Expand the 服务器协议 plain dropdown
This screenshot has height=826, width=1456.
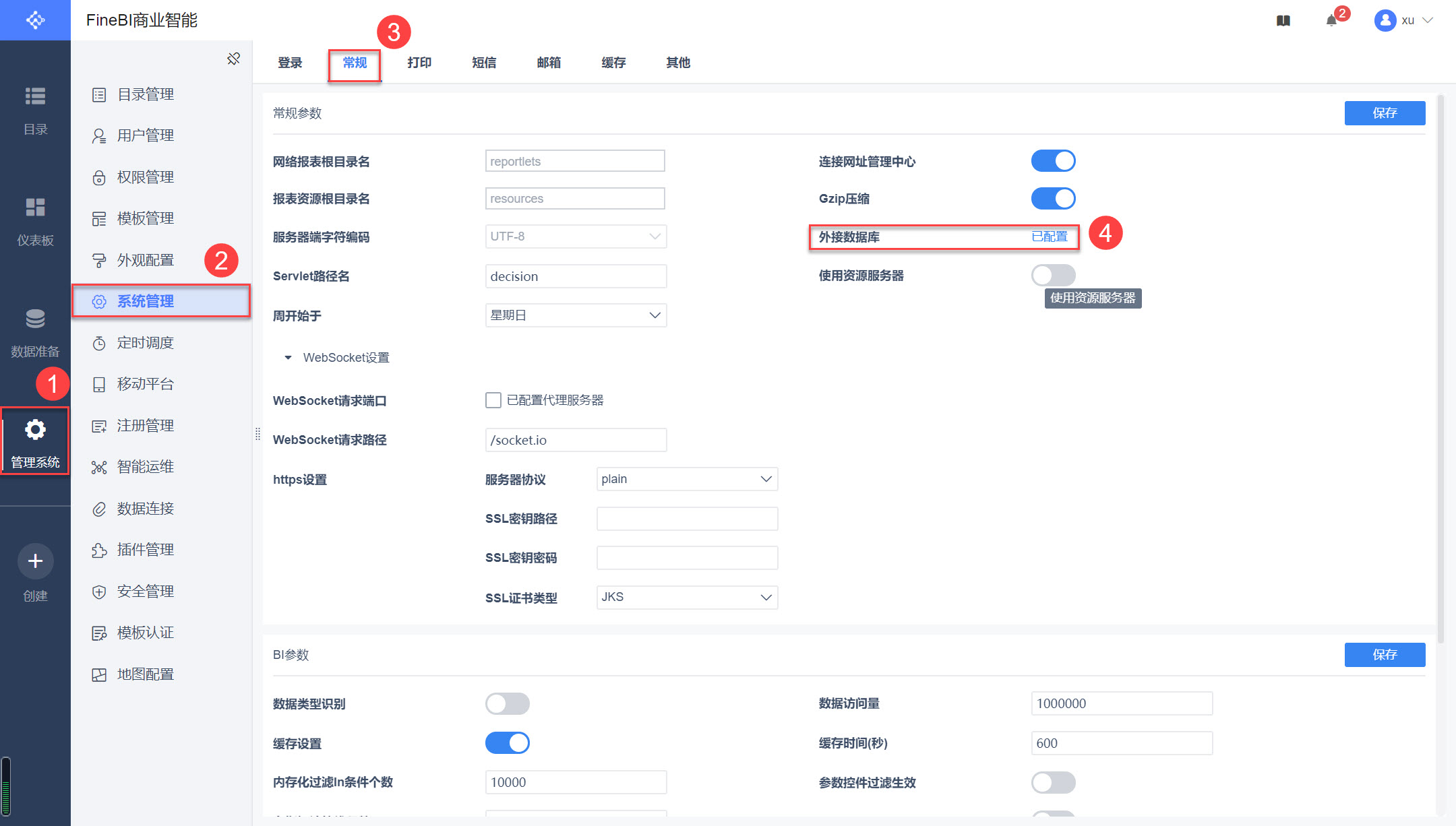coord(686,479)
